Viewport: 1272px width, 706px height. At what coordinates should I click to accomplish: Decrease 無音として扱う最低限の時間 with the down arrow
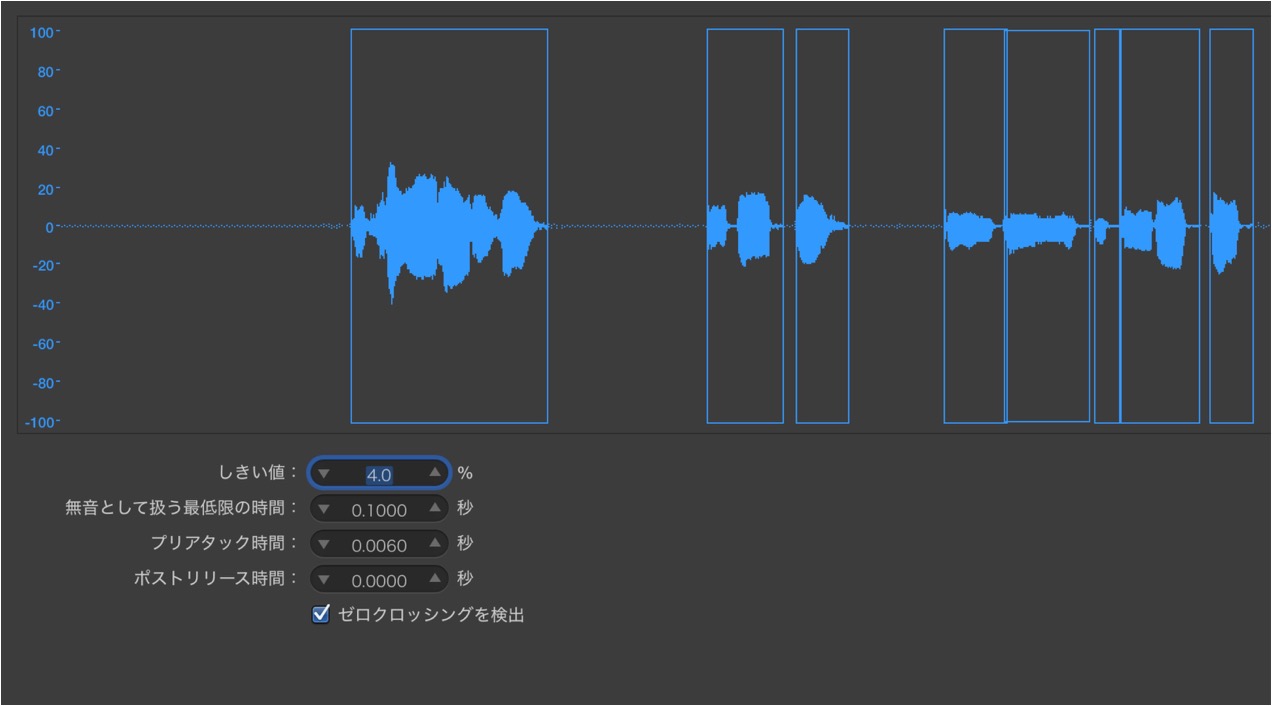coord(323,509)
